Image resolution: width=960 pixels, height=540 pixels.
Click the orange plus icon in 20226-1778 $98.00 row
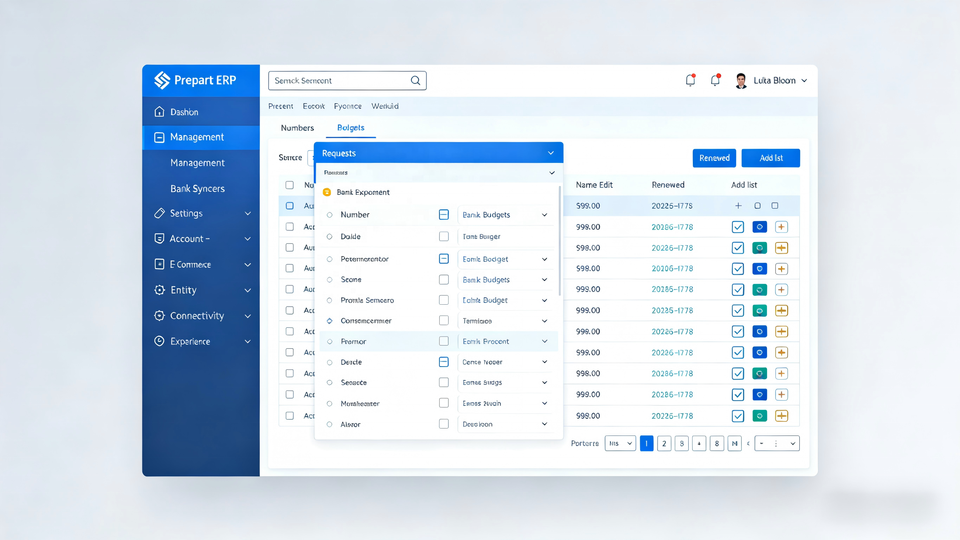781,248
